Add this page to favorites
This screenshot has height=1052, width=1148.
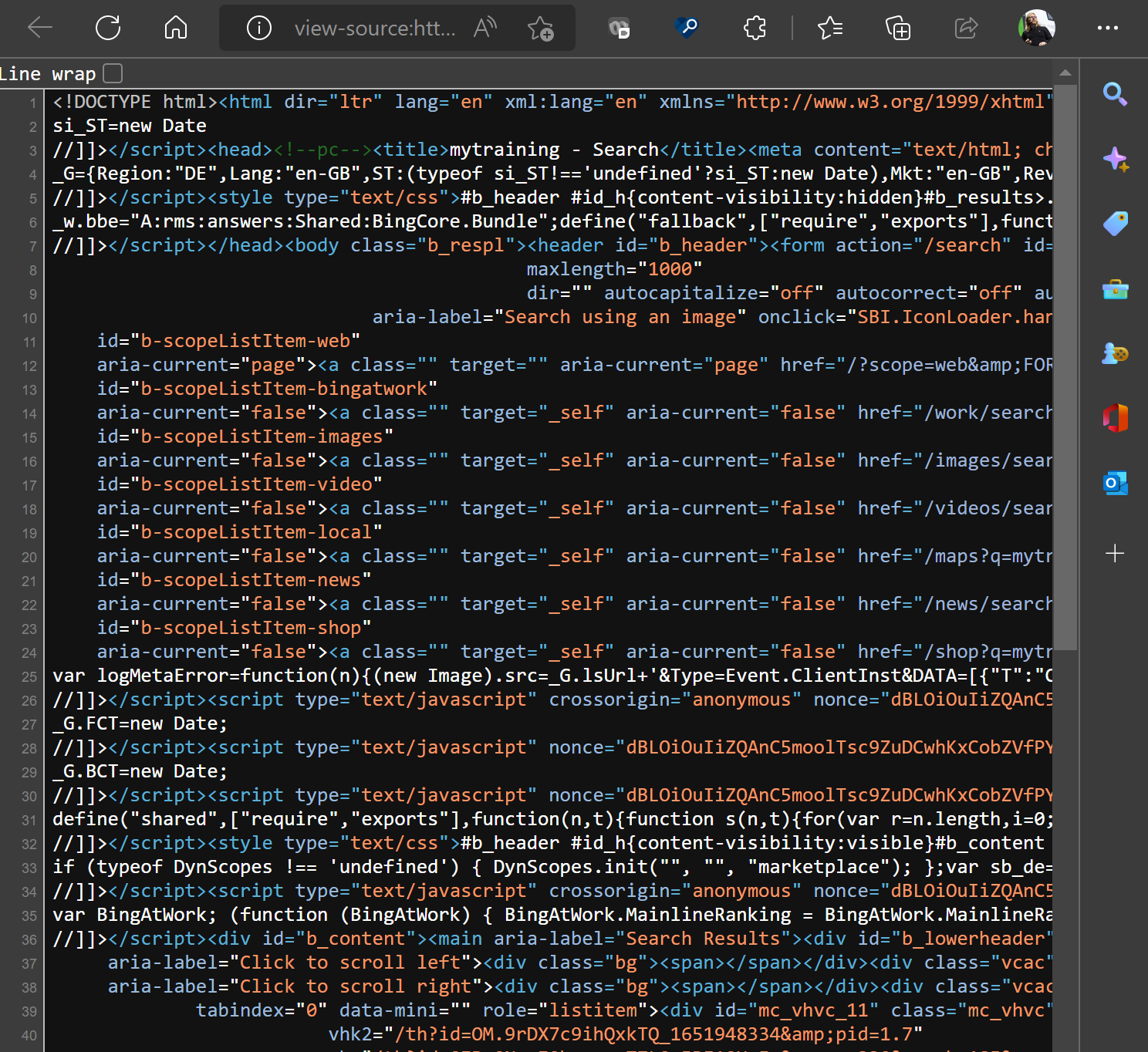[540, 29]
